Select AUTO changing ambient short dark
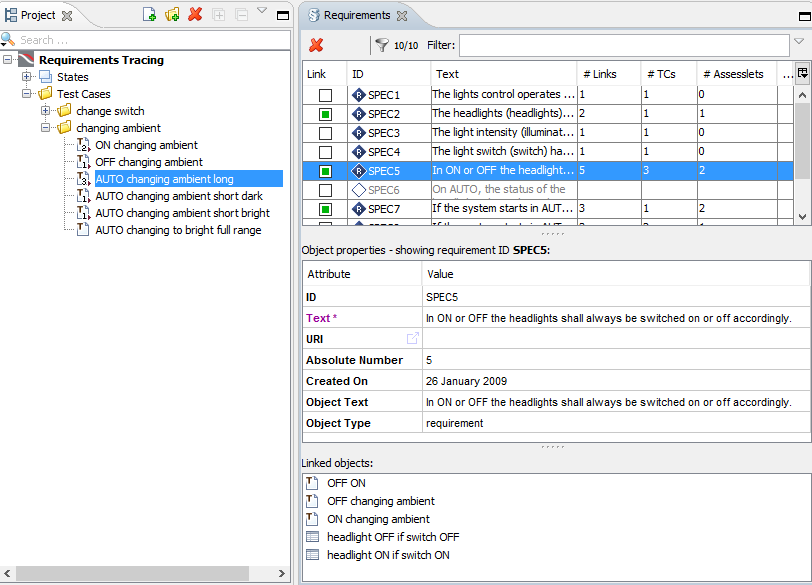 click(x=179, y=196)
